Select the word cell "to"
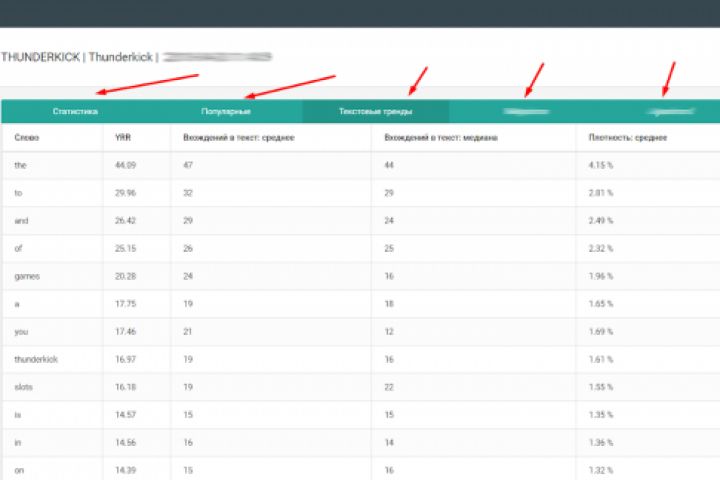 click(x=18, y=193)
